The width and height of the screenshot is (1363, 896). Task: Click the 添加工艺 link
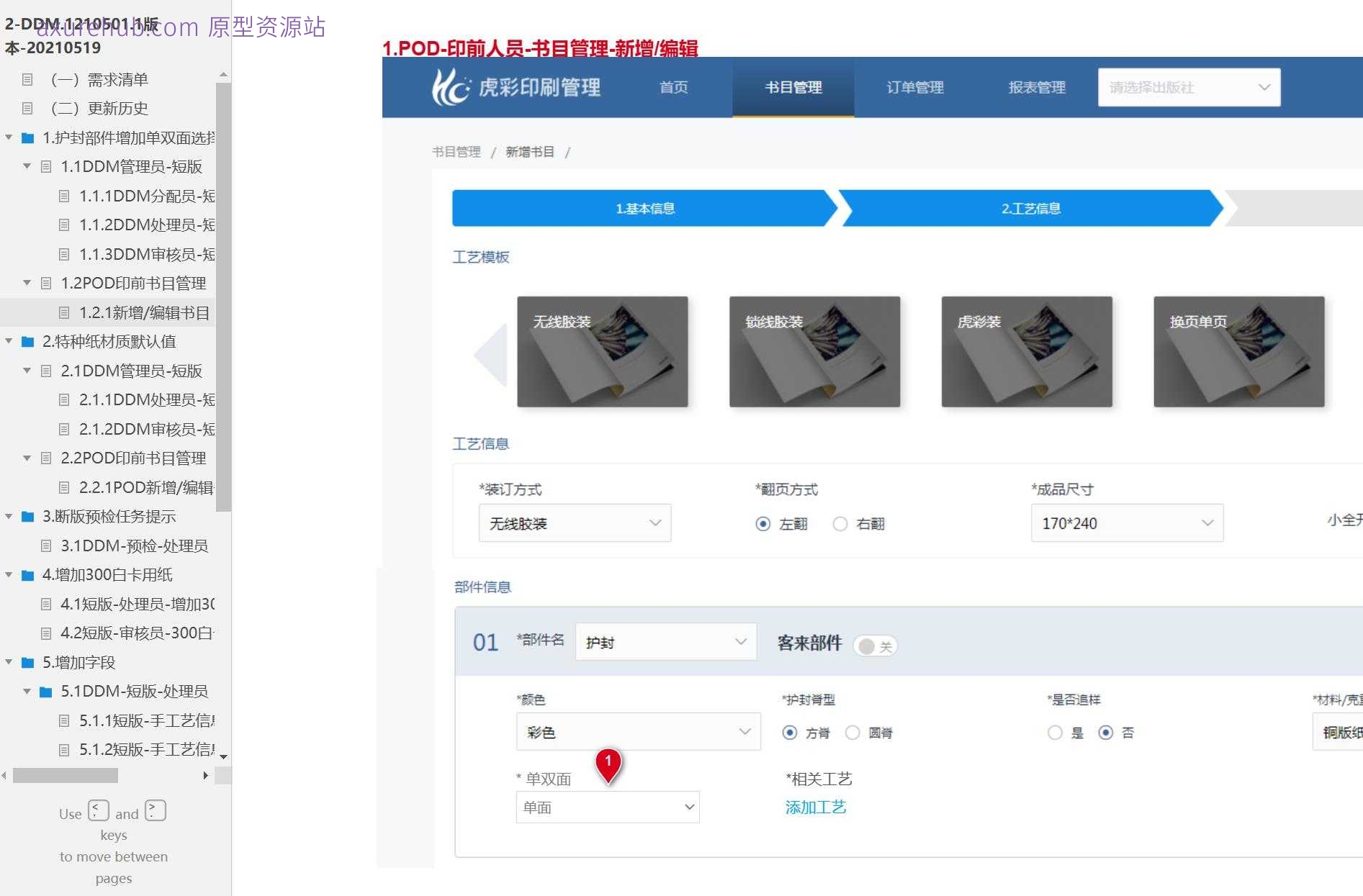click(815, 807)
